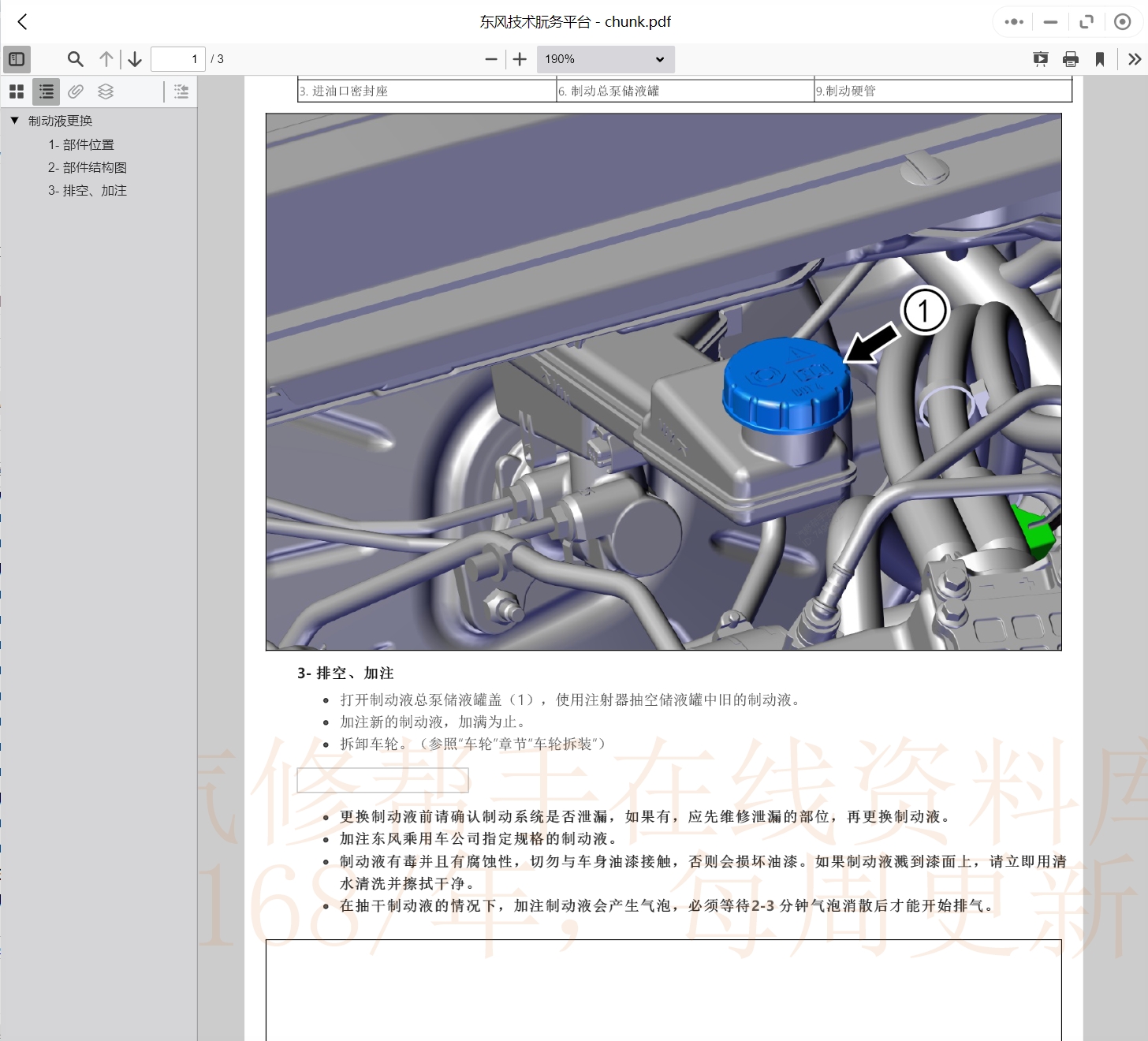
Task: Go to next page arrow
Action: pos(135,59)
